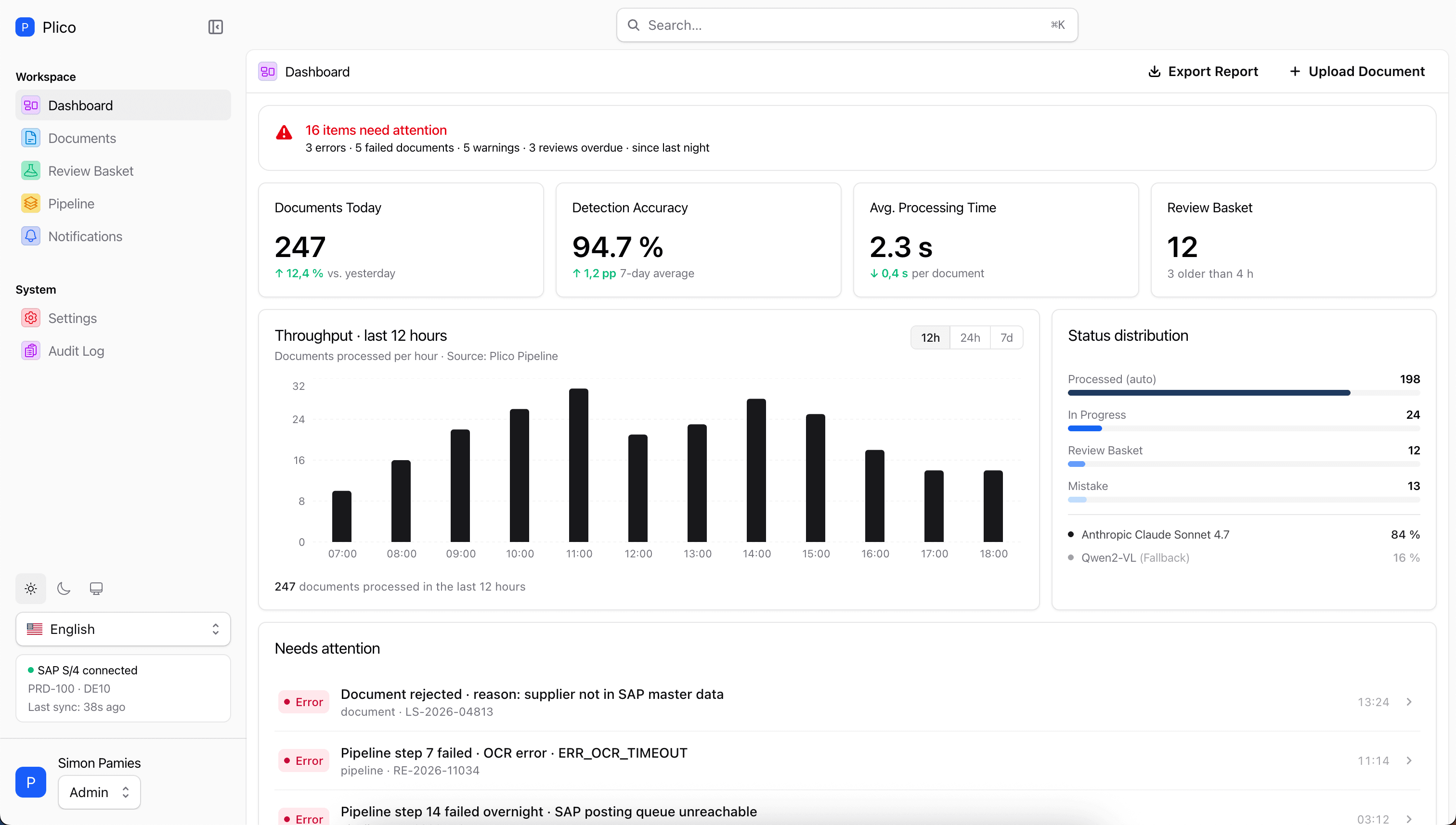Click the Dashboard sidebar icon

coord(31,105)
